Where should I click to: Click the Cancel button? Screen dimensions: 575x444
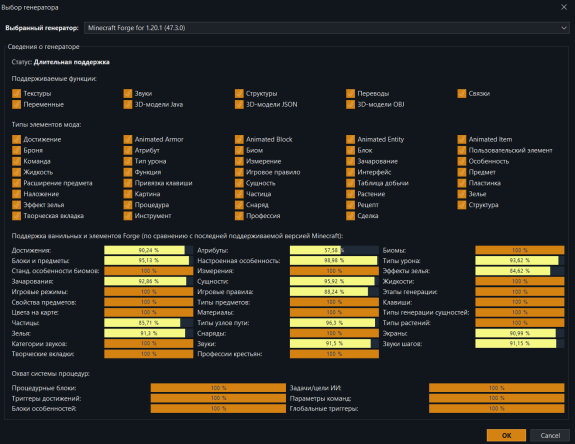[550, 435]
